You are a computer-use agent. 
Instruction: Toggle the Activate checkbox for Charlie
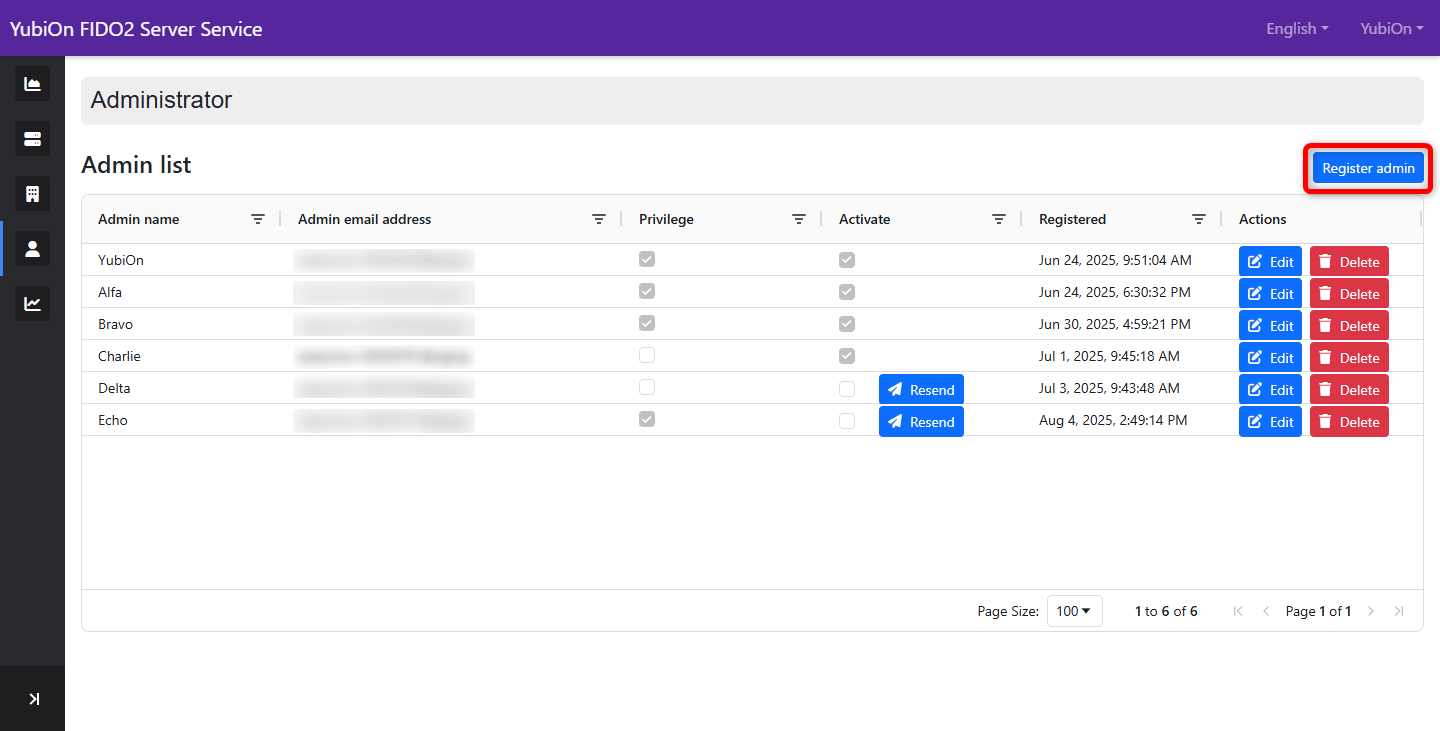847,355
